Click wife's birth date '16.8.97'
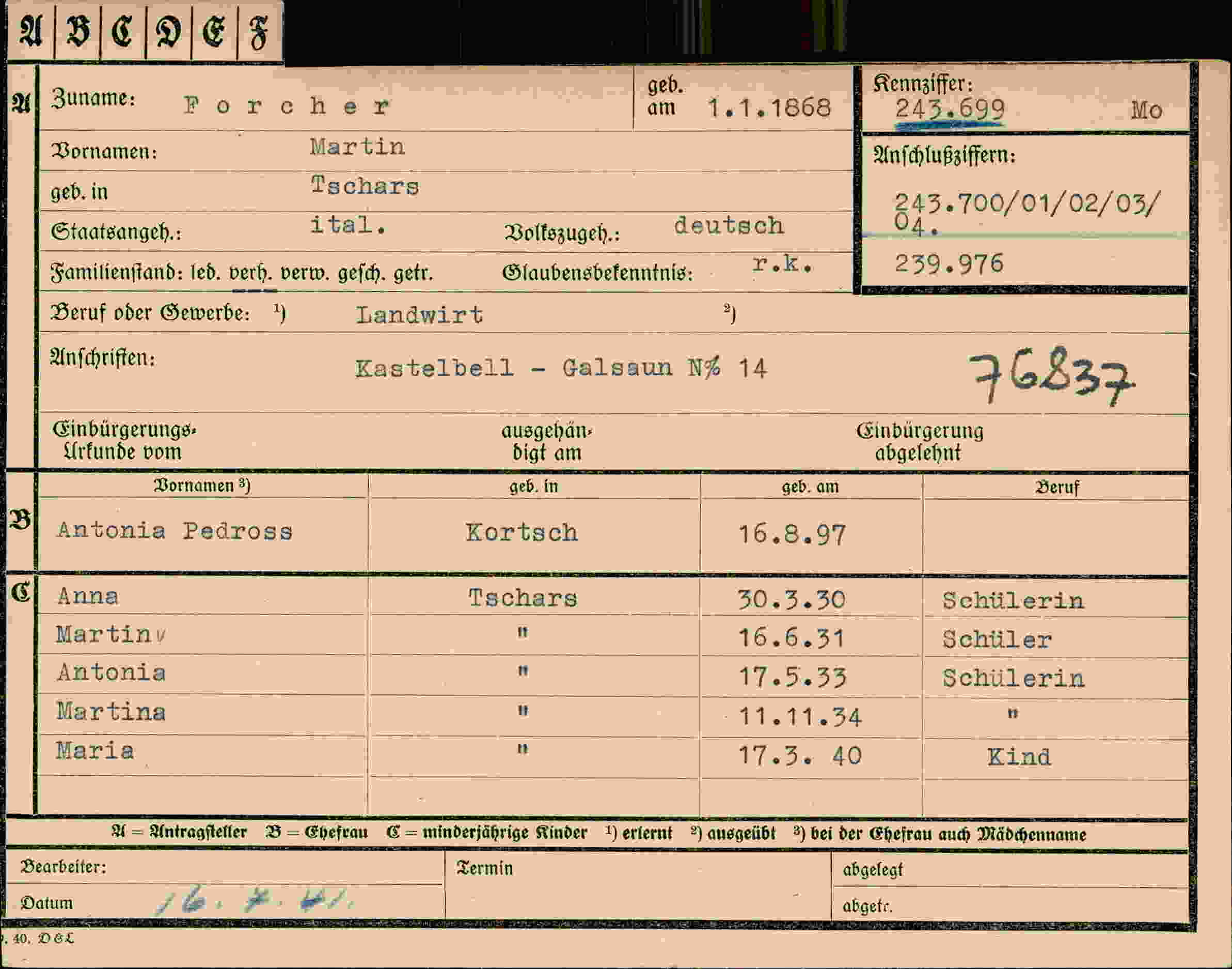Viewport: 1232px width, 969px height. (x=793, y=535)
